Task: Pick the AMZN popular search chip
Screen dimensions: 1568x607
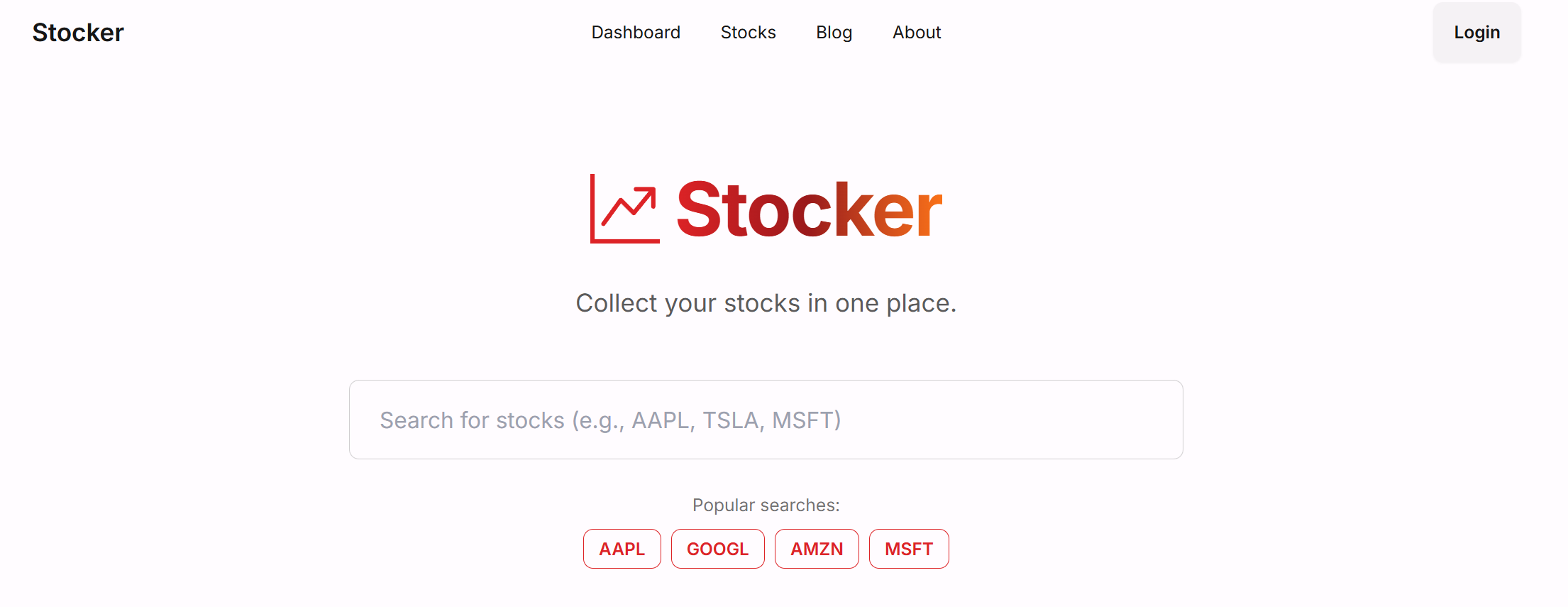Action: pos(817,549)
